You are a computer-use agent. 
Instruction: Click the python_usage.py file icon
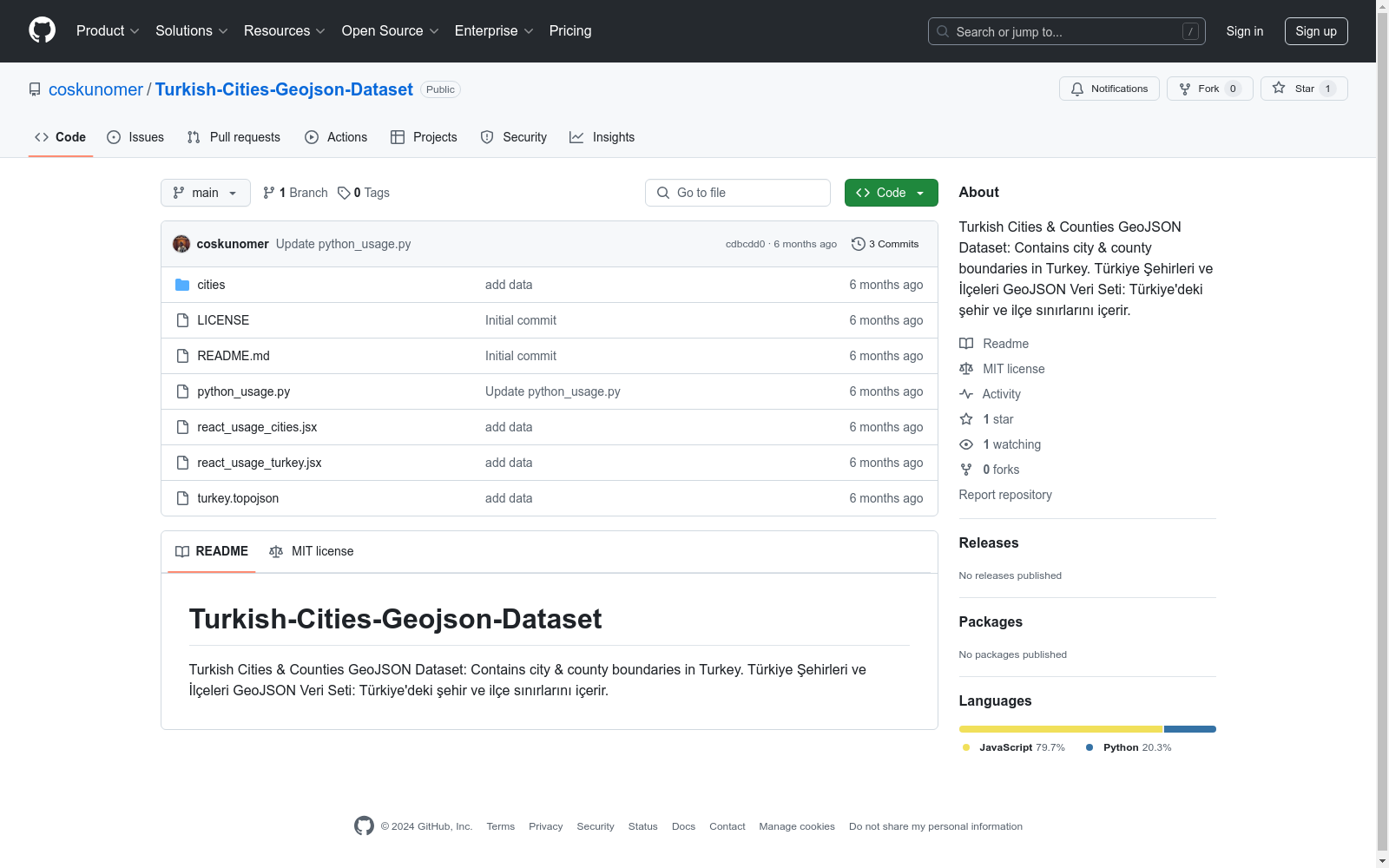[x=182, y=391]
